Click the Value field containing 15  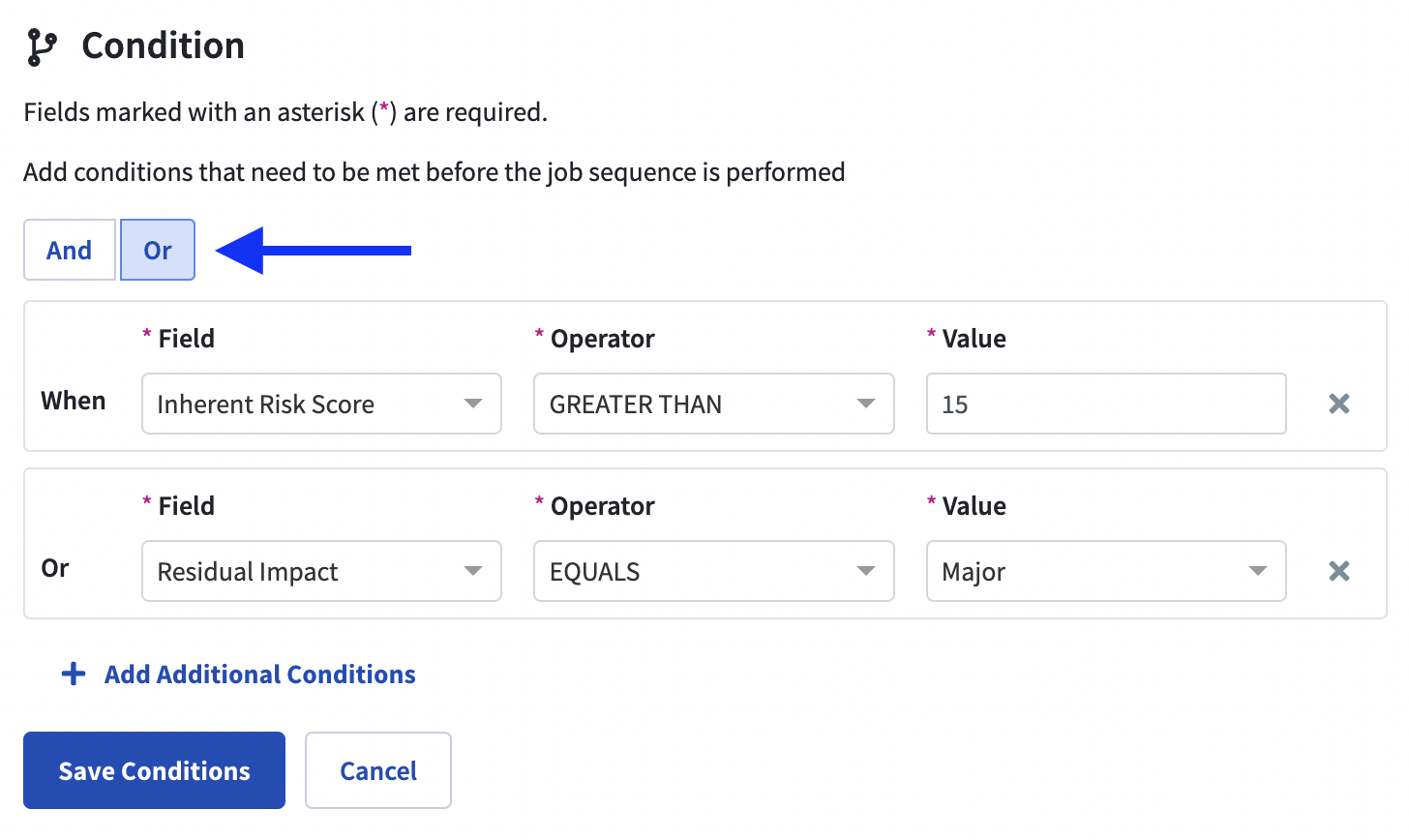tap(1105, 404)
